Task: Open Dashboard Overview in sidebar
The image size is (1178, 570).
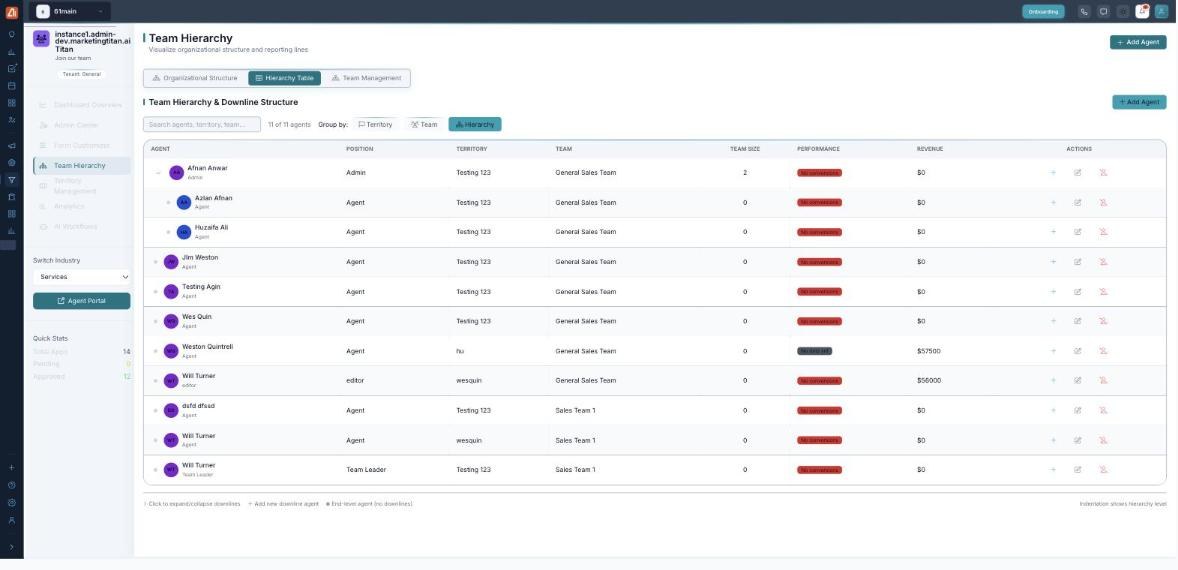Action: click(x=81, y=105)
